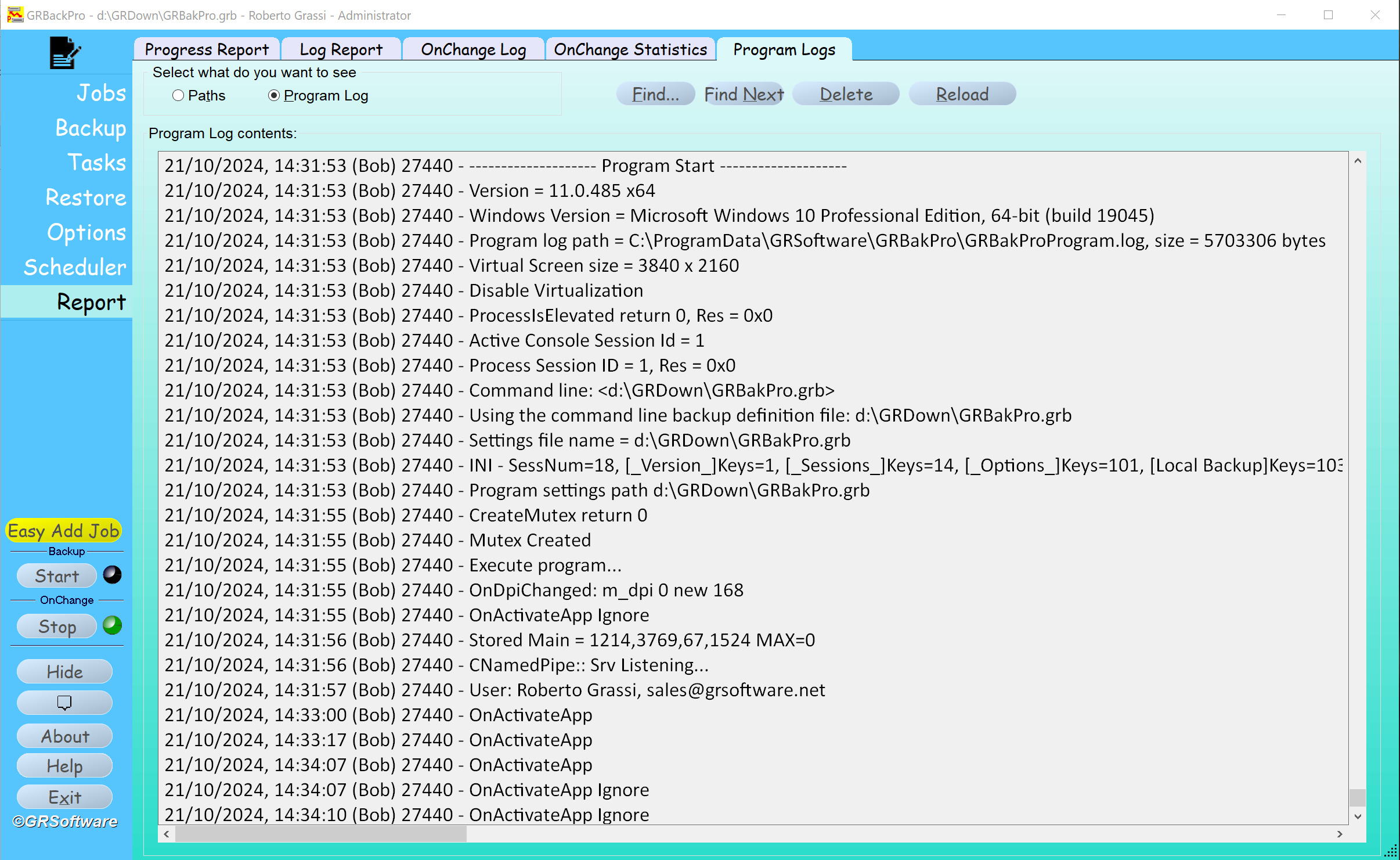Select the Paths radio button
Image resolution: width=1400 pixels, height=860 pixels.
click(178, 95)
